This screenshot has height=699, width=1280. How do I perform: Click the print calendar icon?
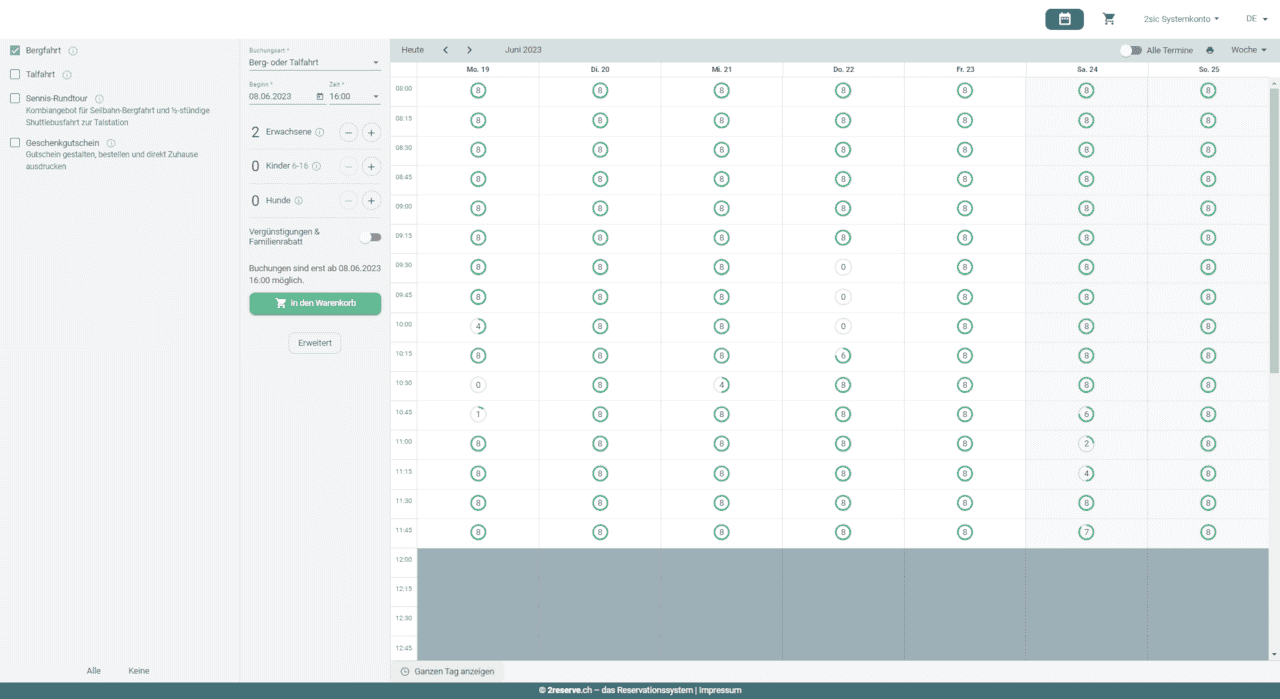(1210, 50)
